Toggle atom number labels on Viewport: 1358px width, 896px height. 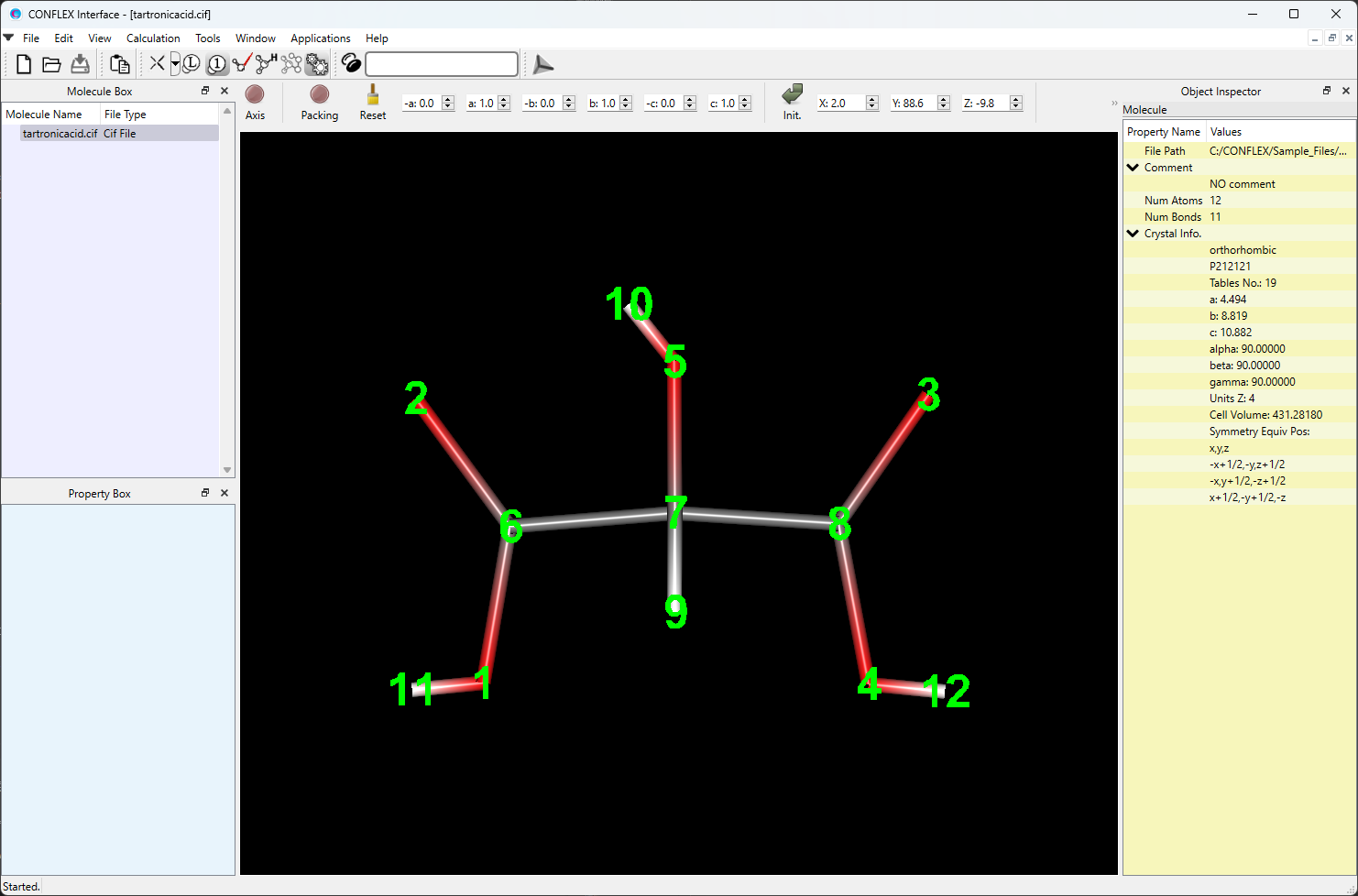pyautogui.click(x=217, y=63)
